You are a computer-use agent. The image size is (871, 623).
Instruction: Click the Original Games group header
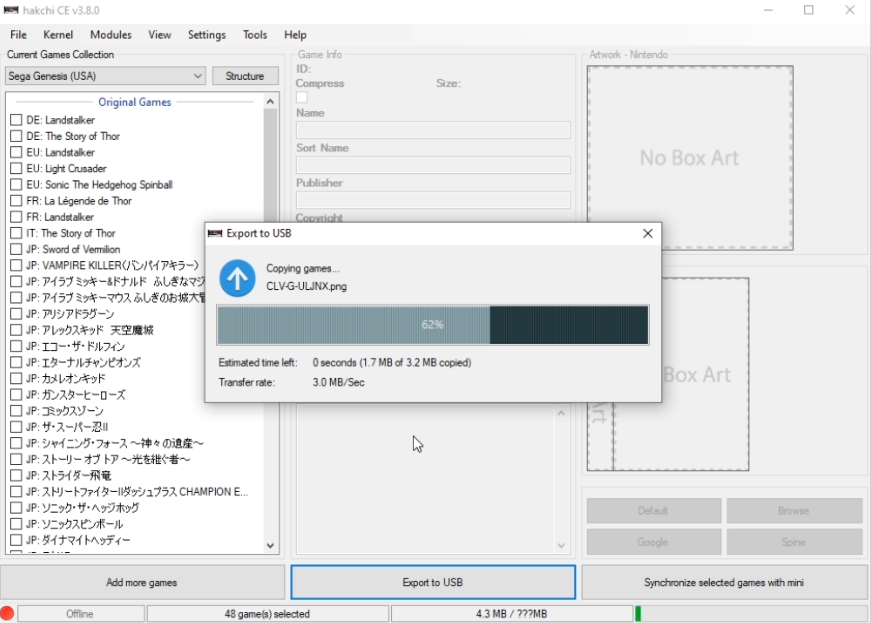134,102
